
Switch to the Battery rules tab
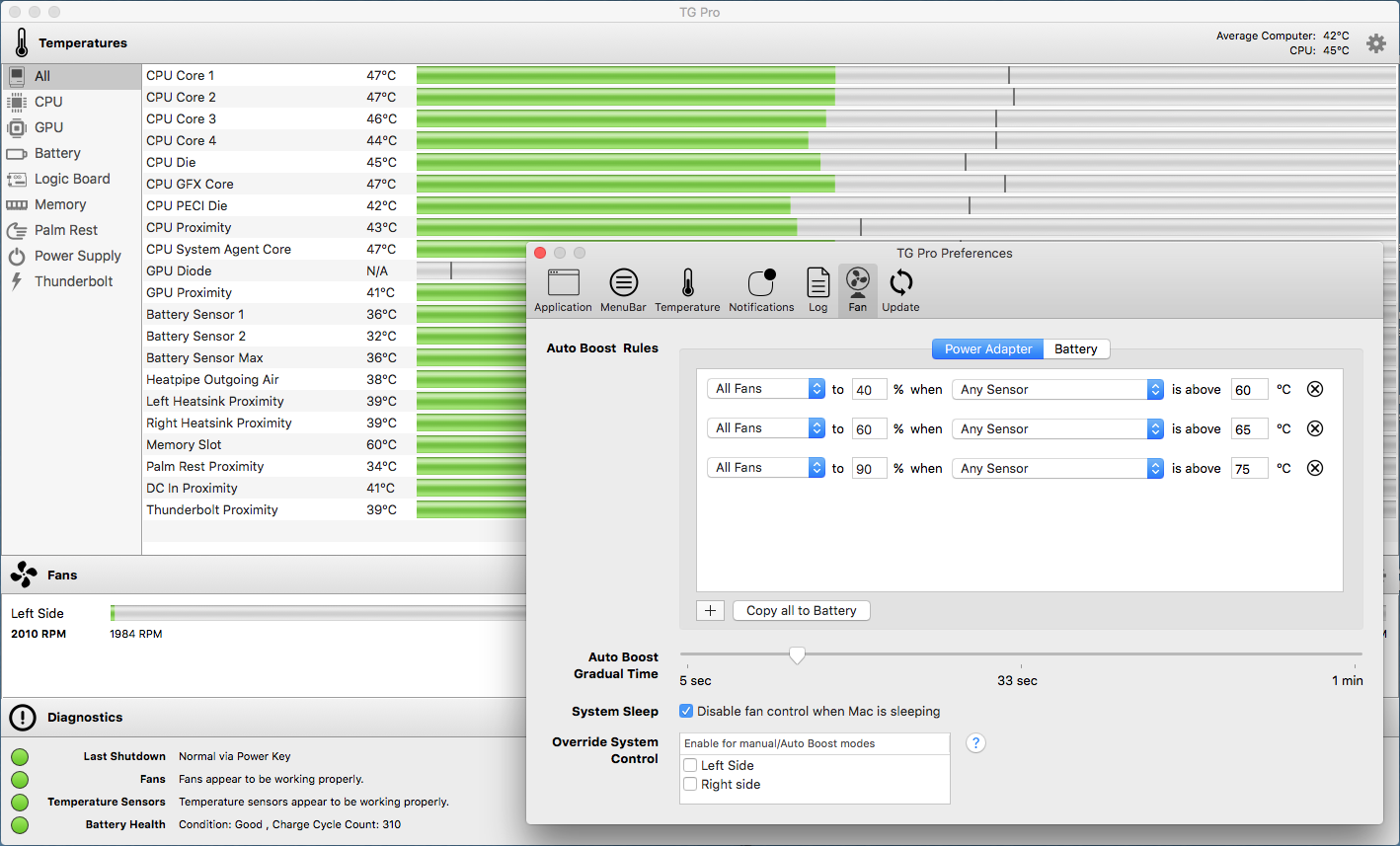point(1076,348)
